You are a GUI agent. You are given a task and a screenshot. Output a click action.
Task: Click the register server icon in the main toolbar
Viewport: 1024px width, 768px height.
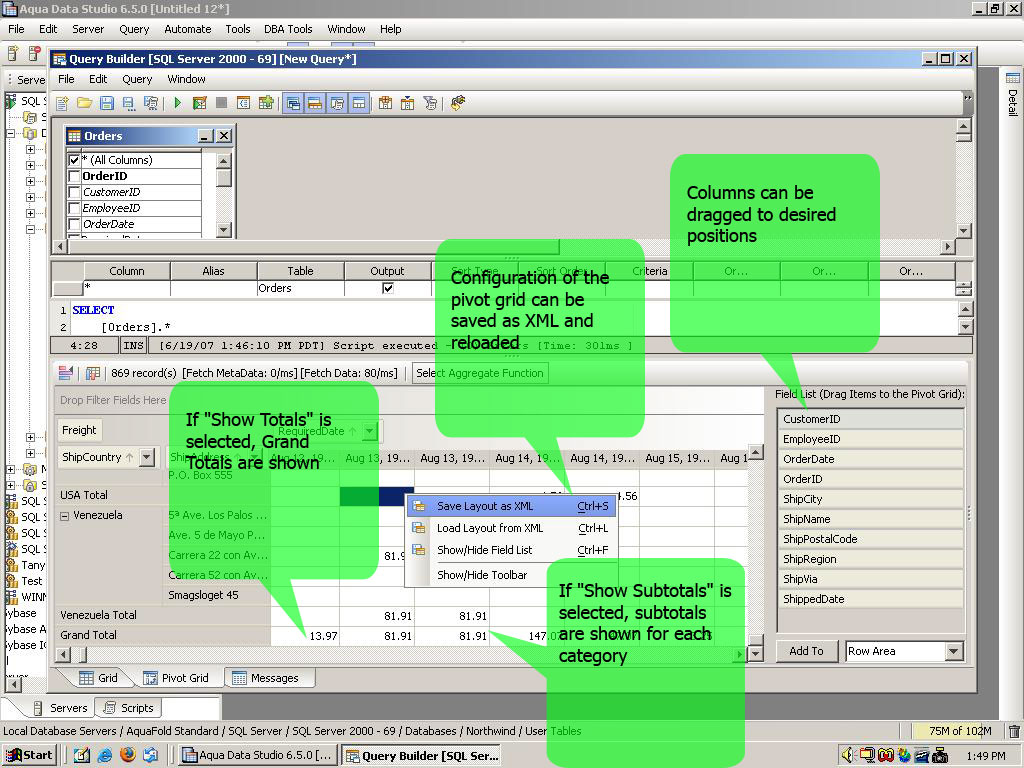point(13,53)
